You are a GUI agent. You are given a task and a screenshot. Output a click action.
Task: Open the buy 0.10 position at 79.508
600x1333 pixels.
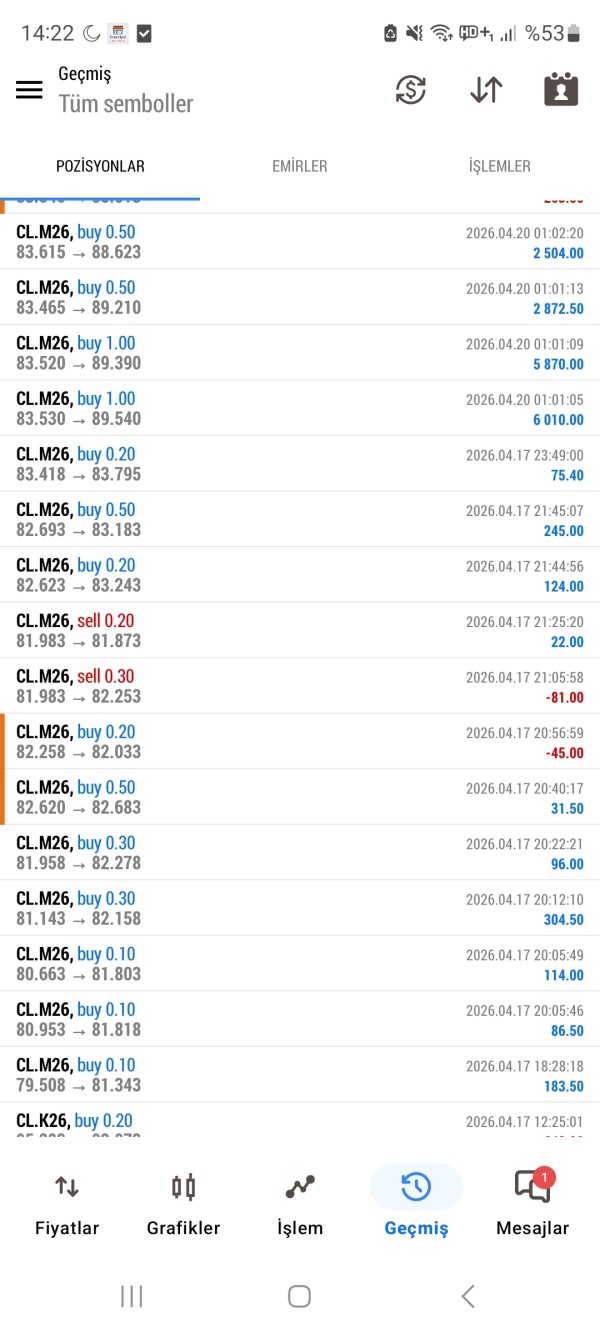(x=300, y=1074)
